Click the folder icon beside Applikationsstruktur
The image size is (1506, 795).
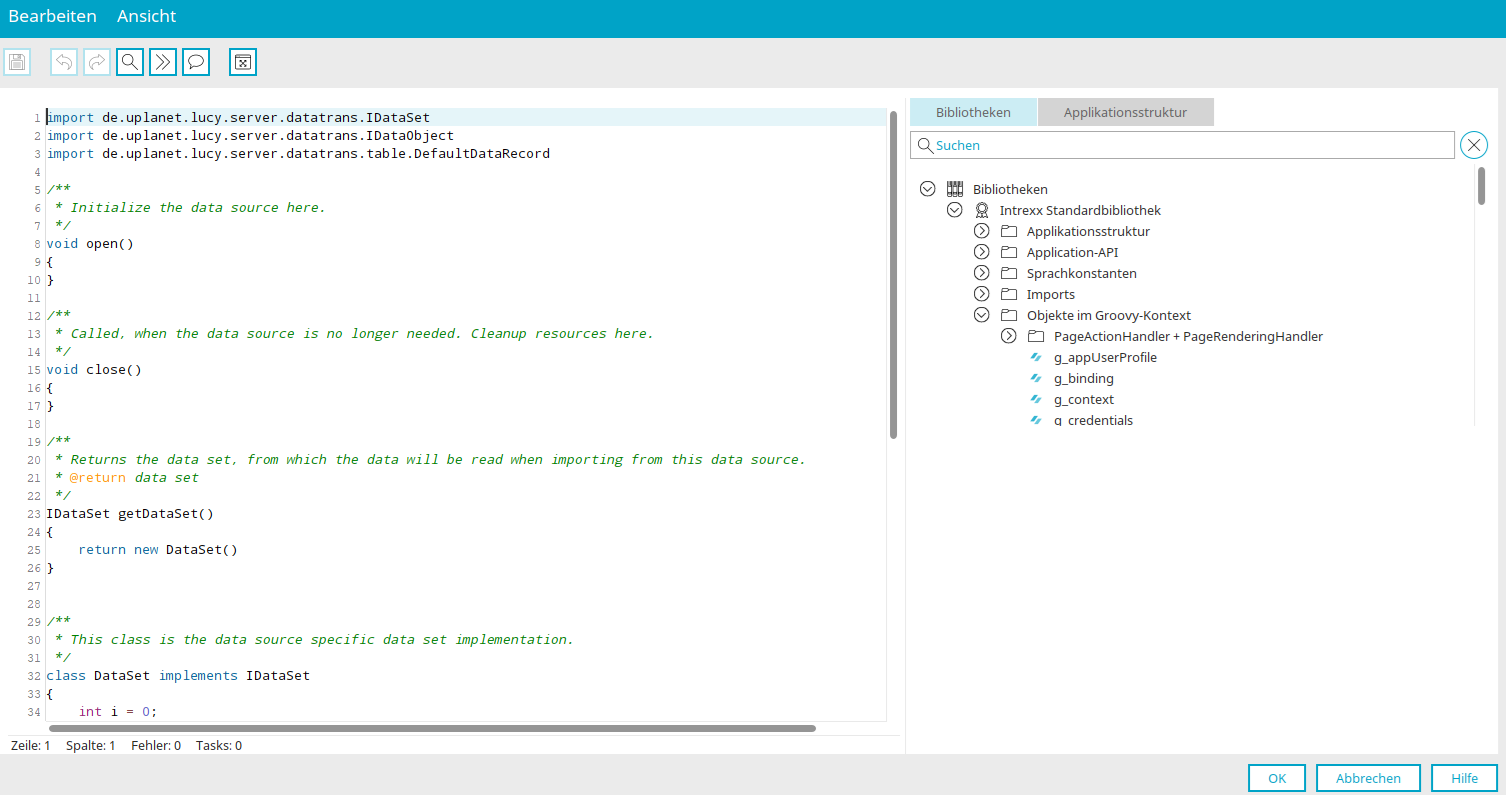coord(1009,231)
